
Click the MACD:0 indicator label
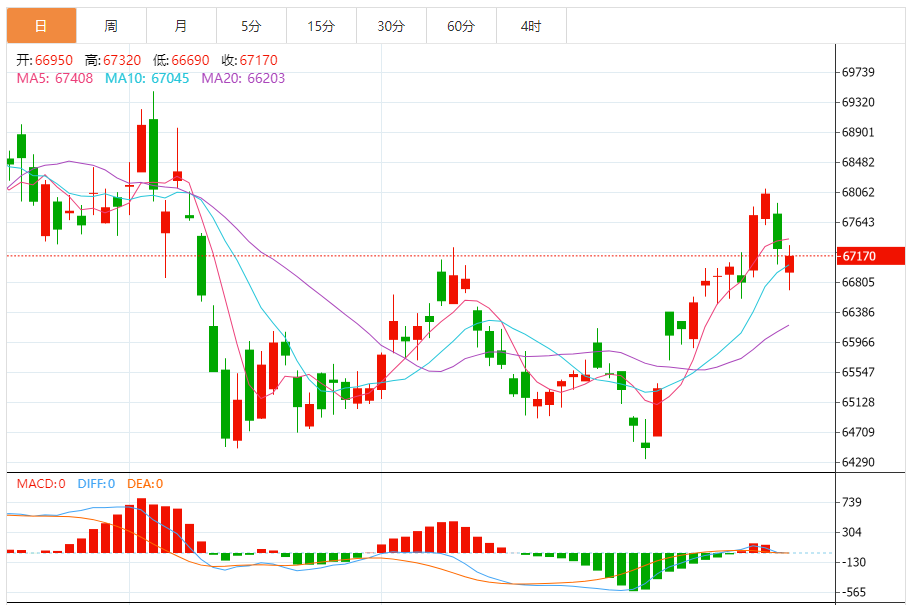coord(41,484)
